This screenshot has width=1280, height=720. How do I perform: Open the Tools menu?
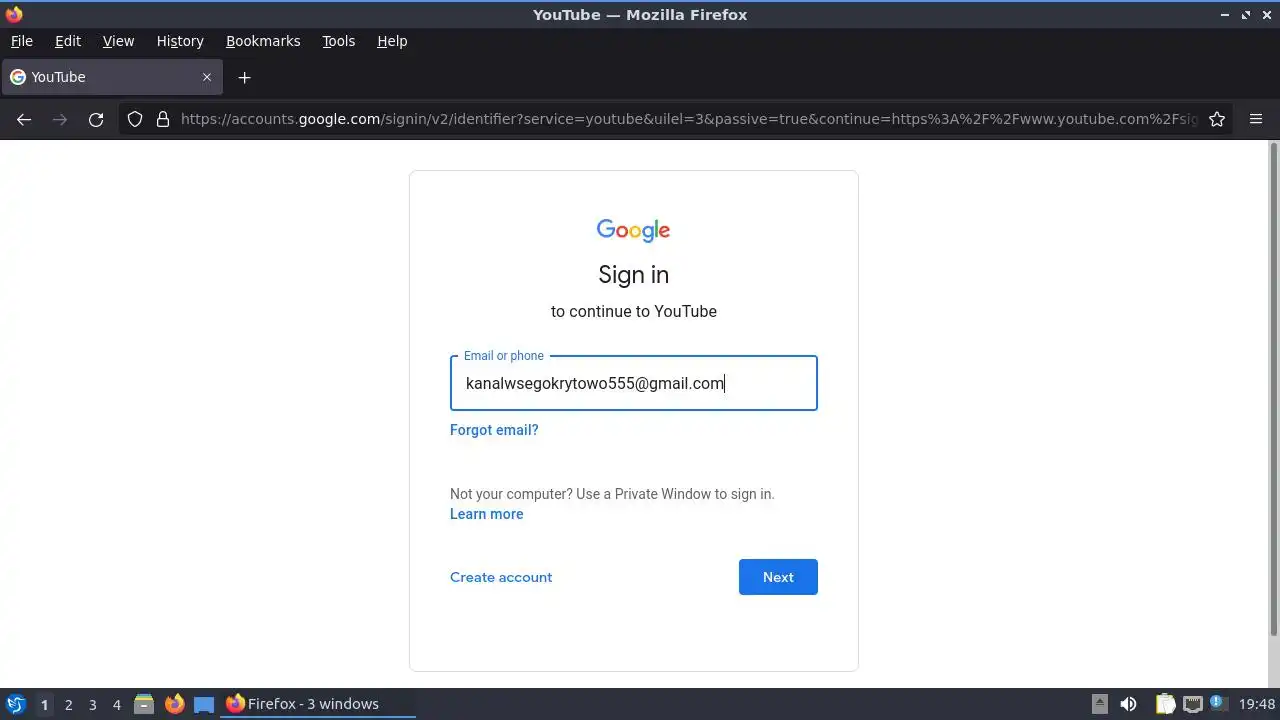pyautogui.click(x=338, y=41)
